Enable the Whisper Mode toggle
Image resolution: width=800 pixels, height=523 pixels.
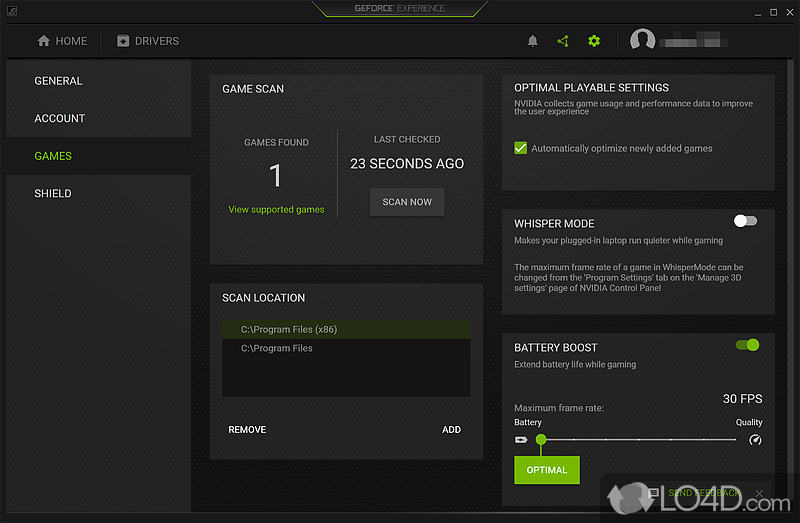[745, 221]
